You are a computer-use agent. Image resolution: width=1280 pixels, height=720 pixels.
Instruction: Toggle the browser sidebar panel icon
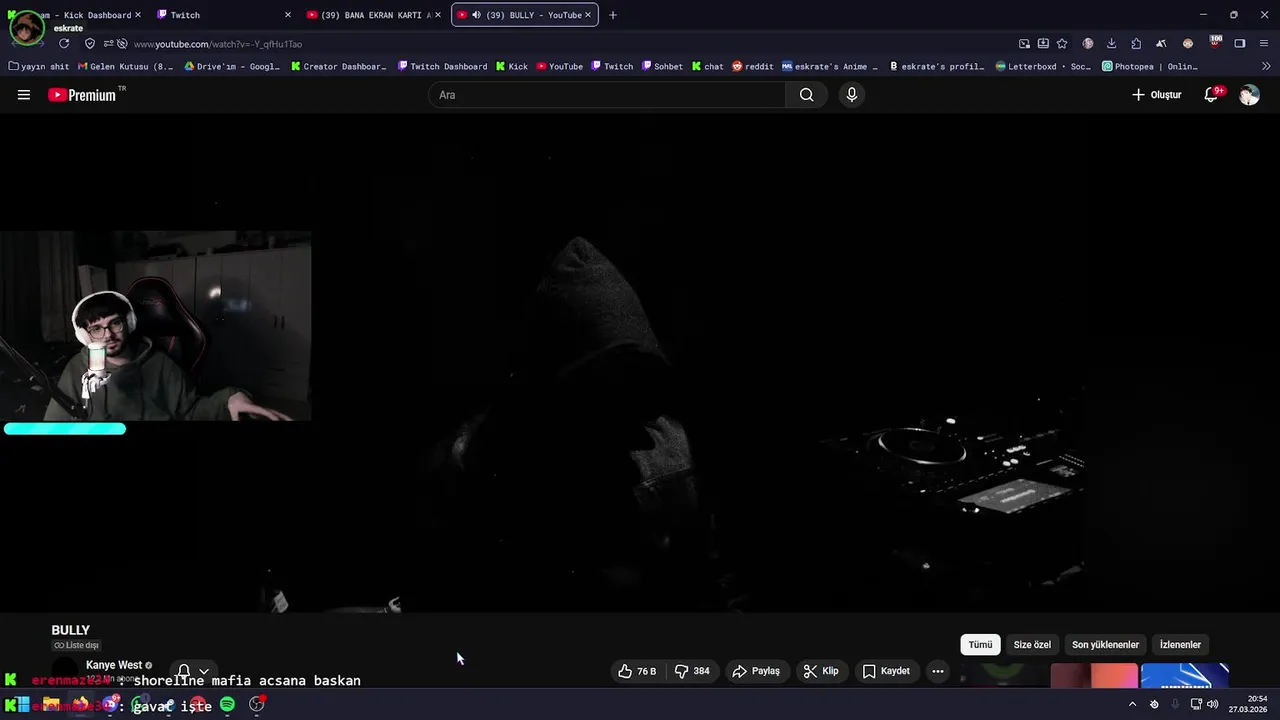[1240, 44]
